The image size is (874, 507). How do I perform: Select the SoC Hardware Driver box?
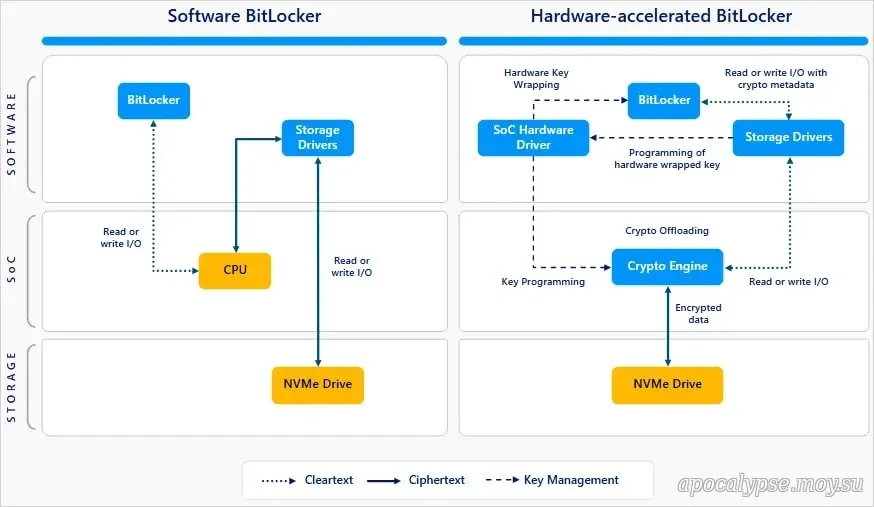(x=533, y=138)
